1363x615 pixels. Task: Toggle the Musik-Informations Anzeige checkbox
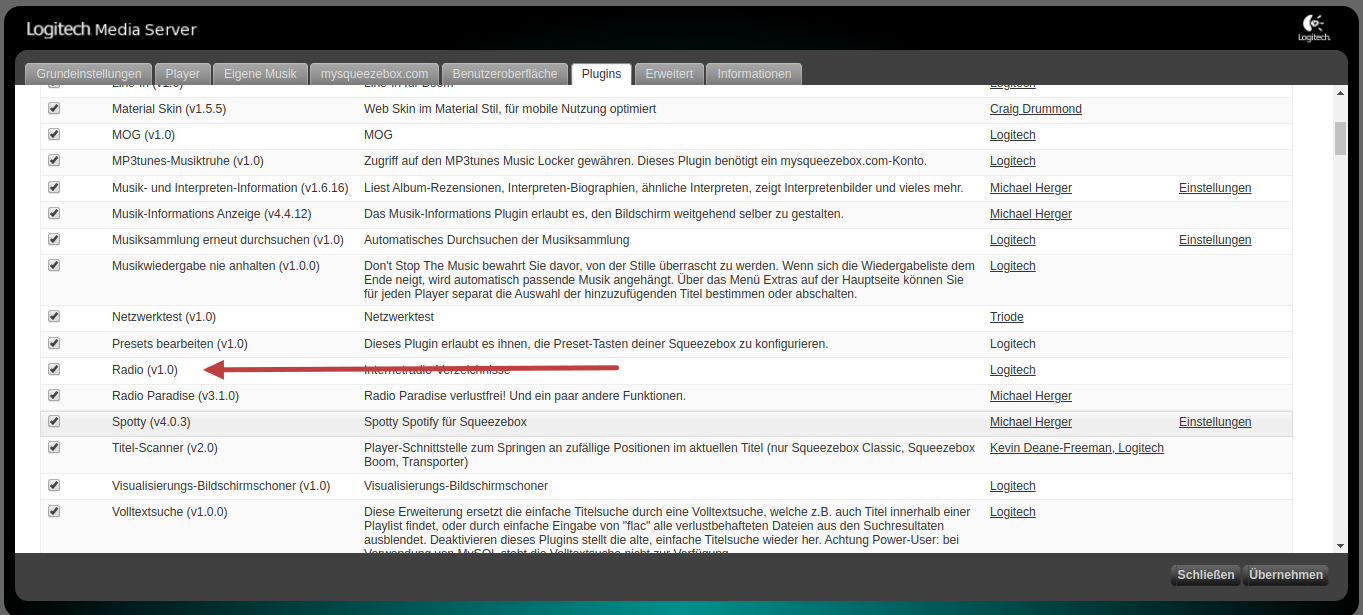click(54, 213)
